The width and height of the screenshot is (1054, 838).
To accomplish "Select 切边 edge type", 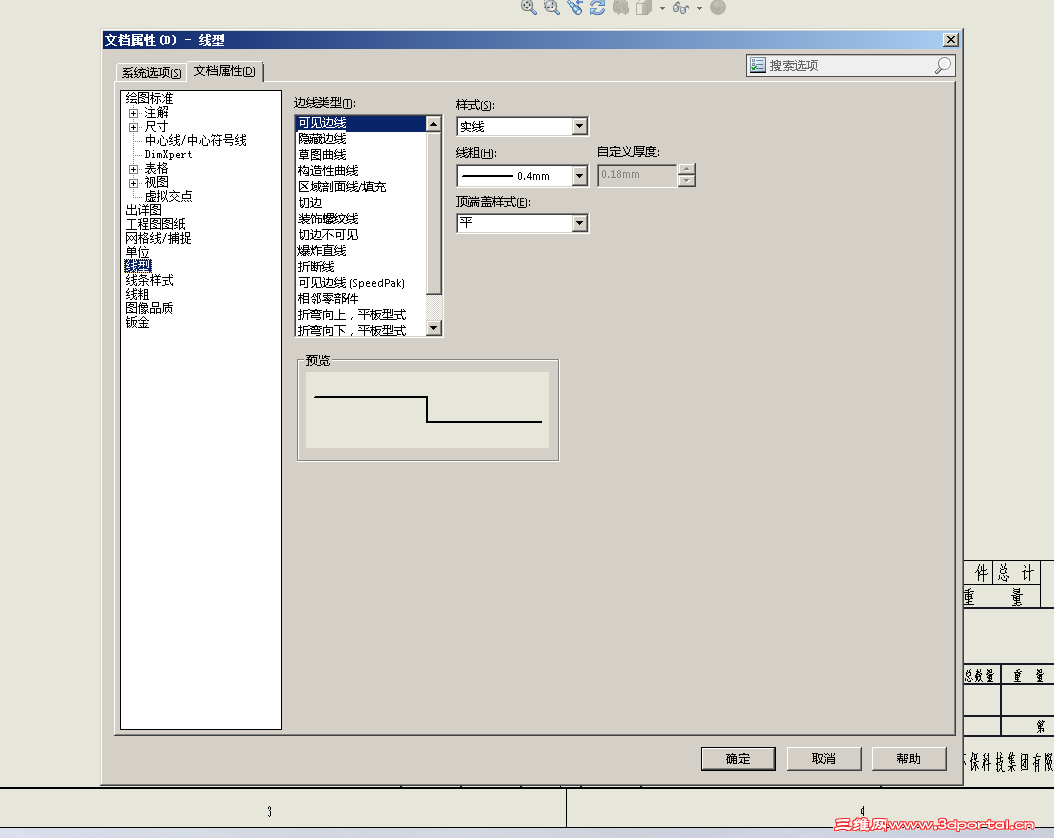I will pos(361,203).
